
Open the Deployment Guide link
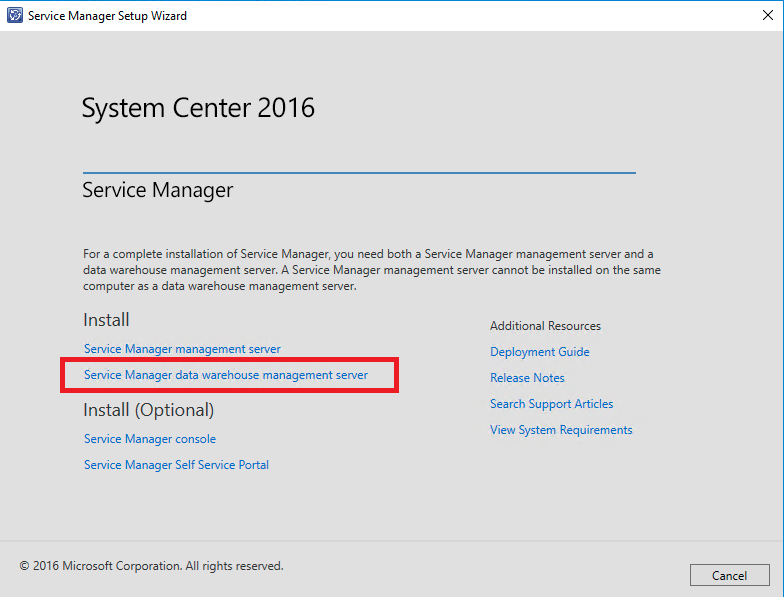pyautogui.click(x=540, y=352)
